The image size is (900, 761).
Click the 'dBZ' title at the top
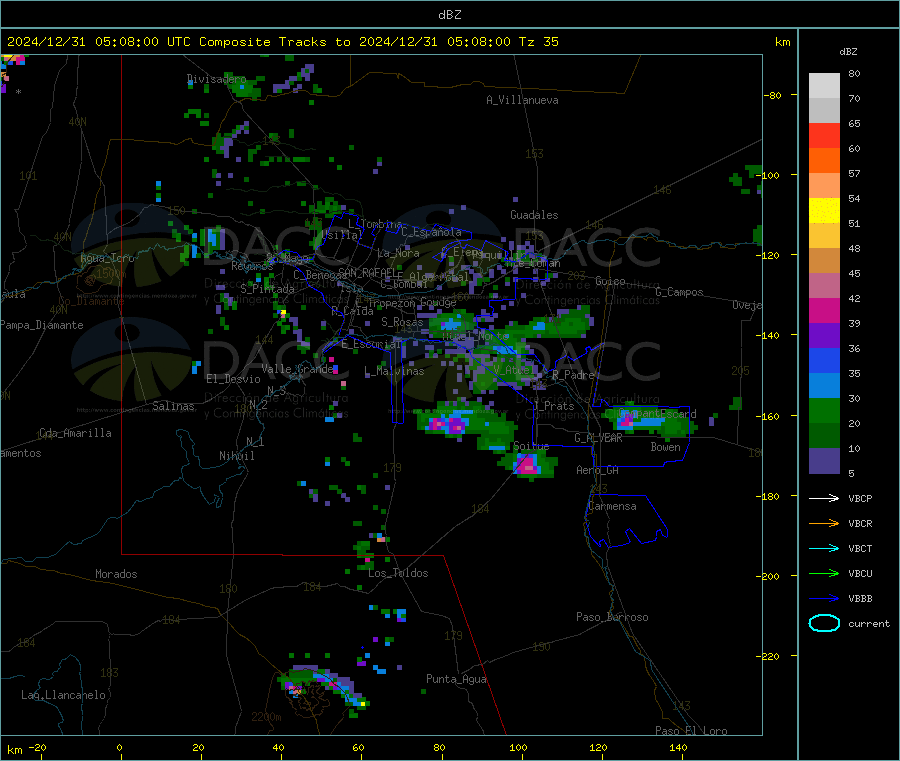(x=449, y=15)
